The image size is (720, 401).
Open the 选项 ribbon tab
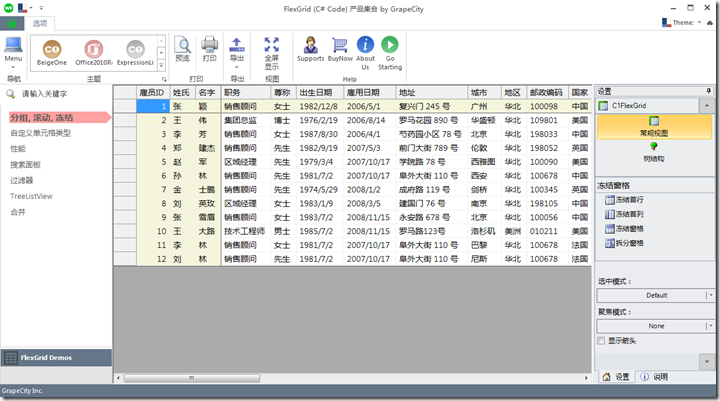coord(39,23)
